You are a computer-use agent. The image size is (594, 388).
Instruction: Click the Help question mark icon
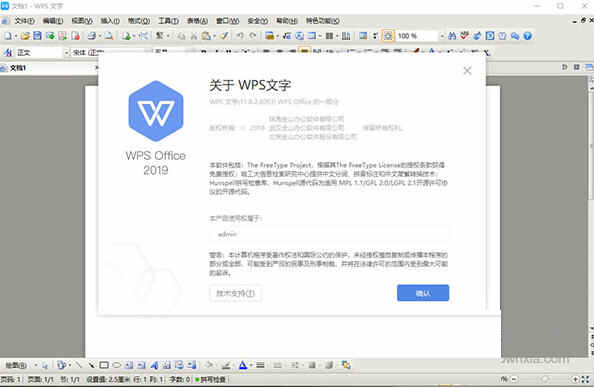click(x=527, y=36)
